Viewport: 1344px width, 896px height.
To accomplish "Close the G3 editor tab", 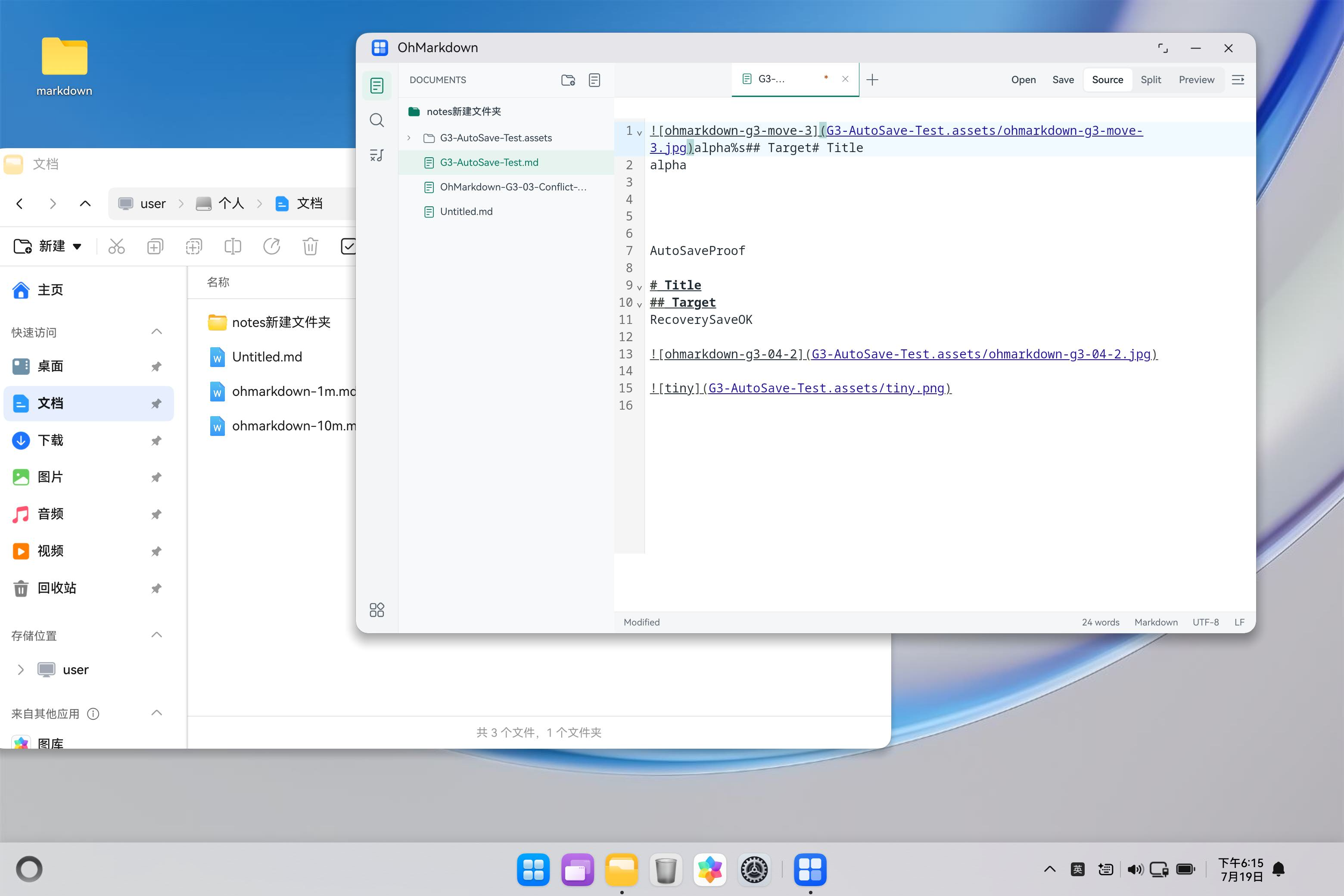I will tap(845, 79).
